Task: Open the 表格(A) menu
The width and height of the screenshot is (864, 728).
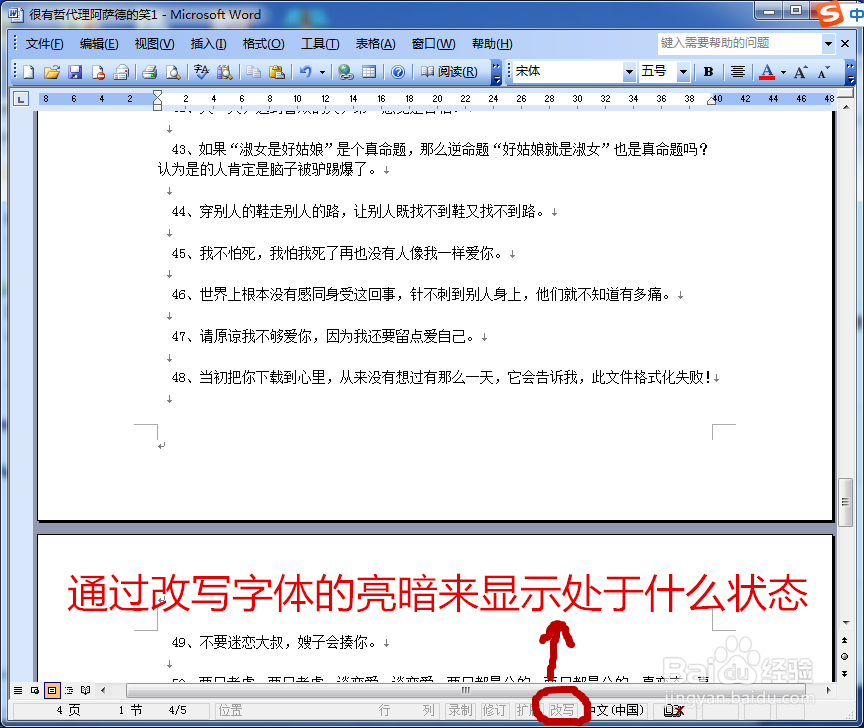Action: click(375, 44)
